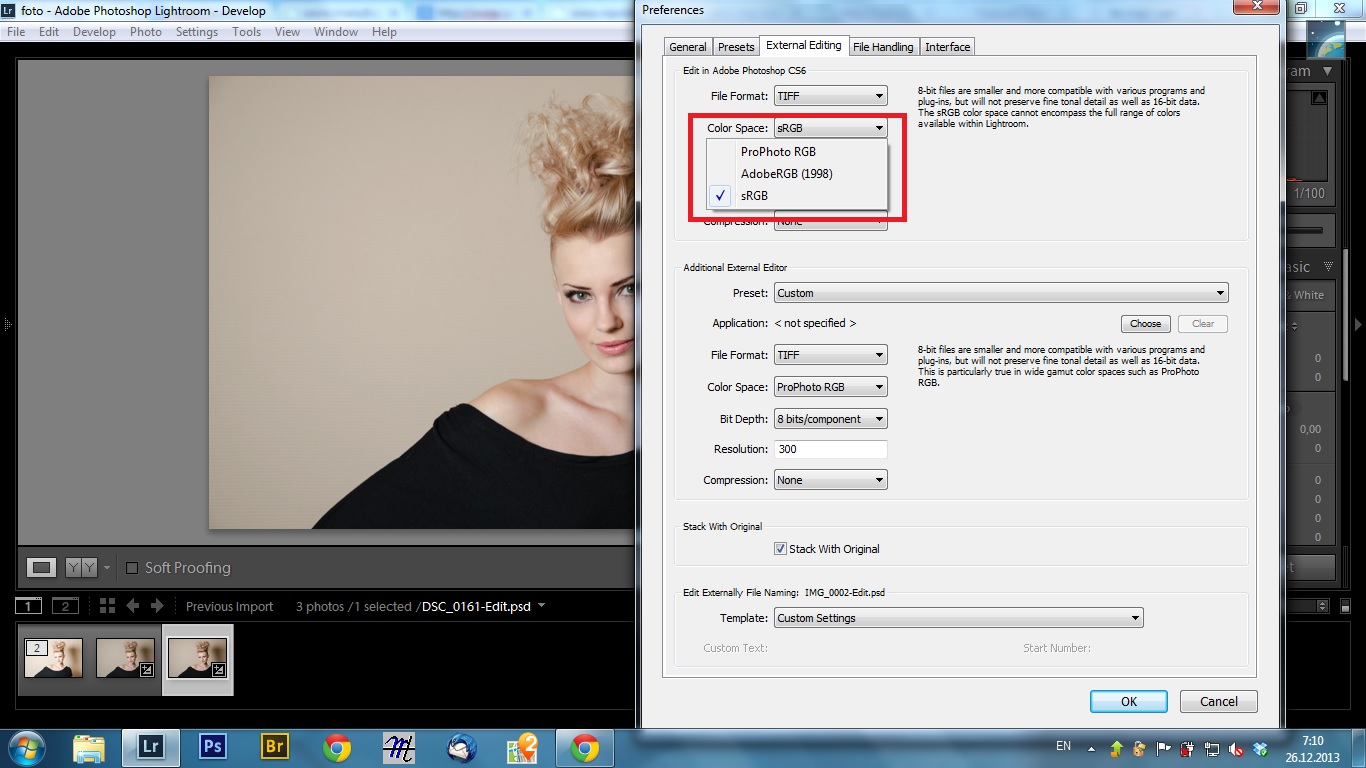Toggle left panel with left edge arrow

click(x=7, y=324)
